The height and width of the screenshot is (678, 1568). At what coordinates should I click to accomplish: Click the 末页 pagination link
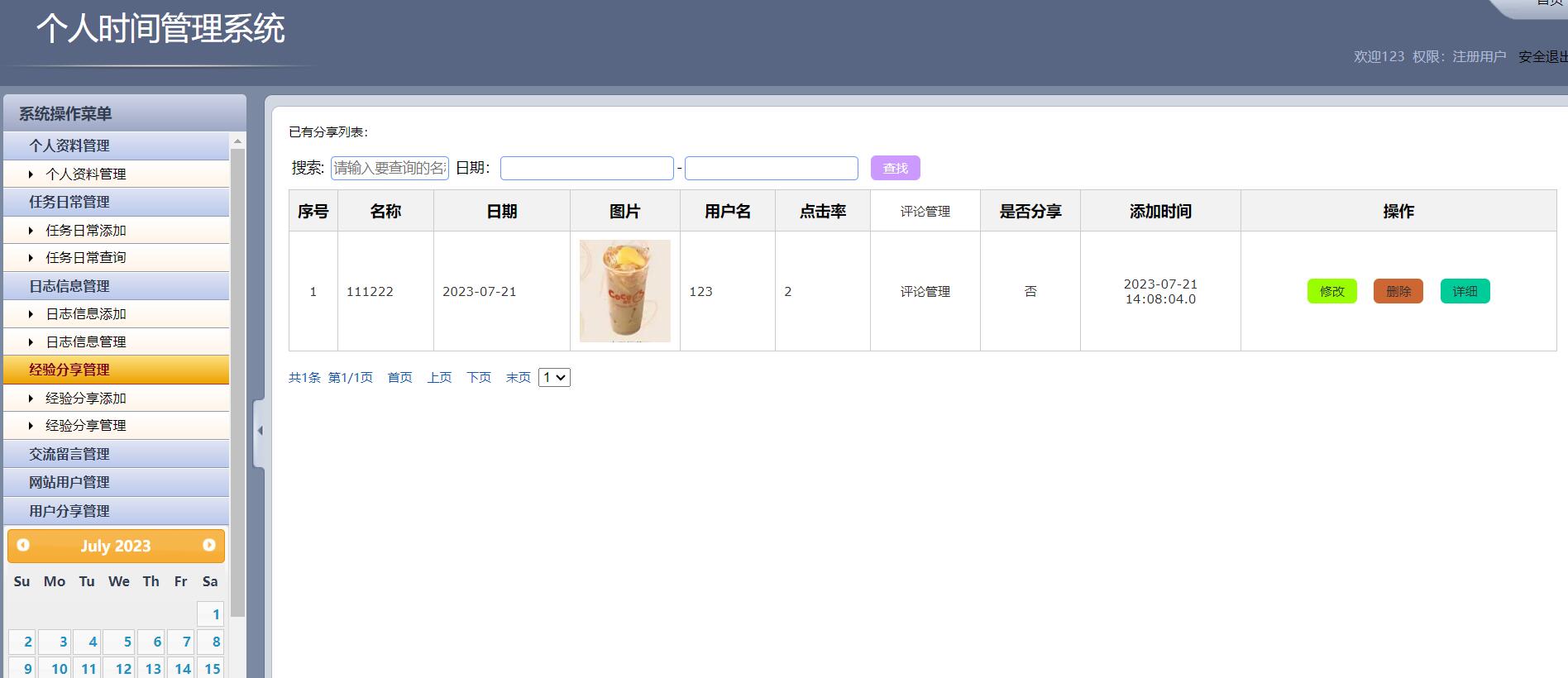coord(519,377)
